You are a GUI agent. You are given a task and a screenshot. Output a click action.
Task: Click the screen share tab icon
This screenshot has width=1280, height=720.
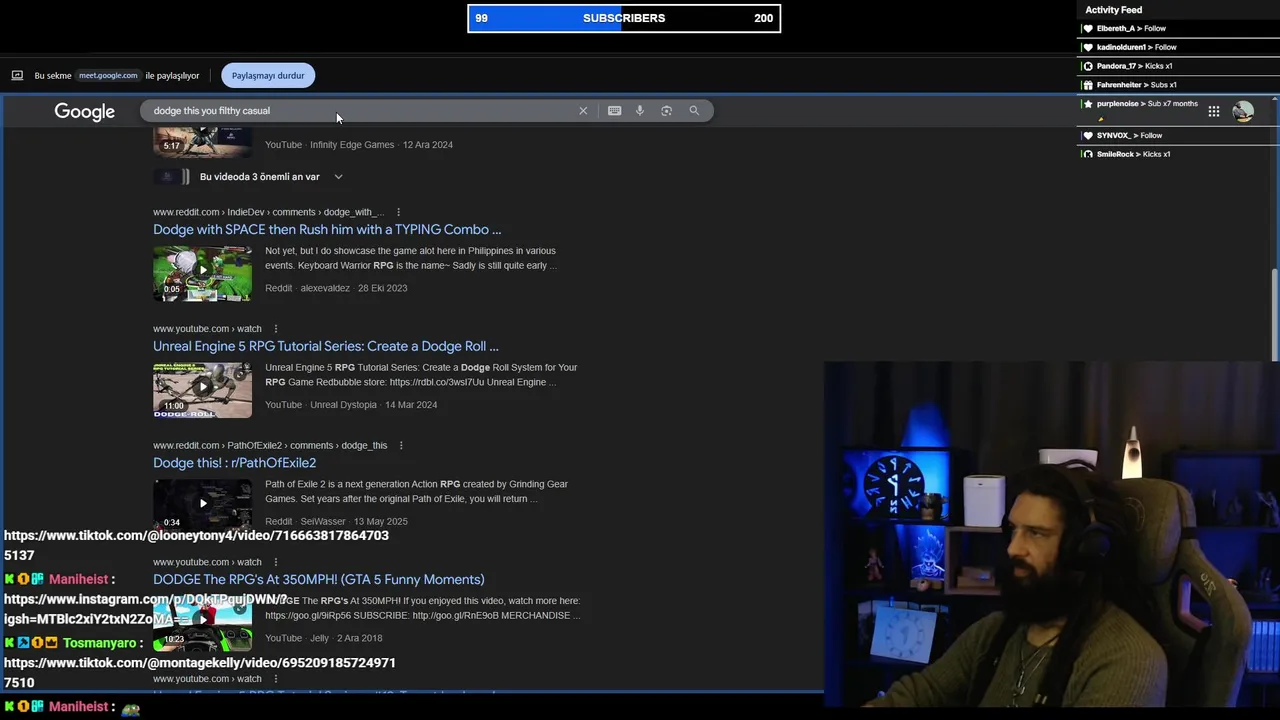point(17,76)
